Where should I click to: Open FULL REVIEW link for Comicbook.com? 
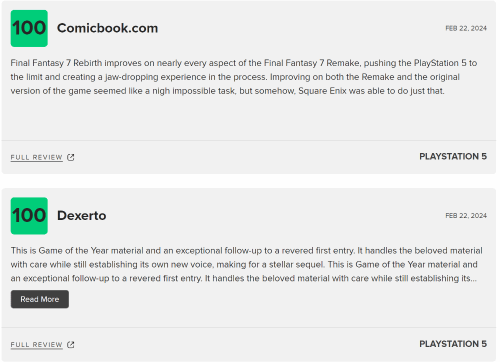pos(37,157)
